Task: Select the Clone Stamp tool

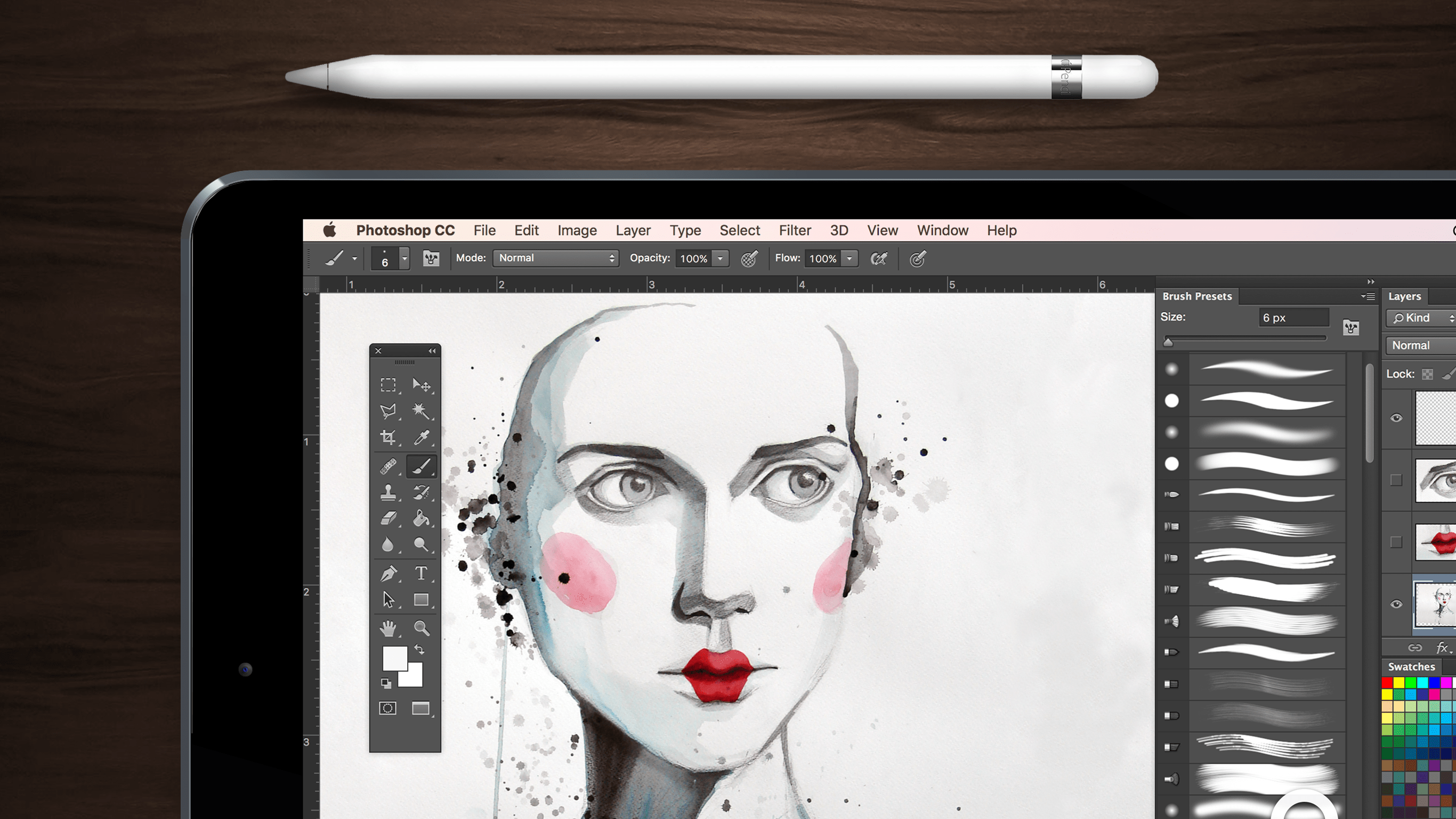Action: (x=388, y=491)
